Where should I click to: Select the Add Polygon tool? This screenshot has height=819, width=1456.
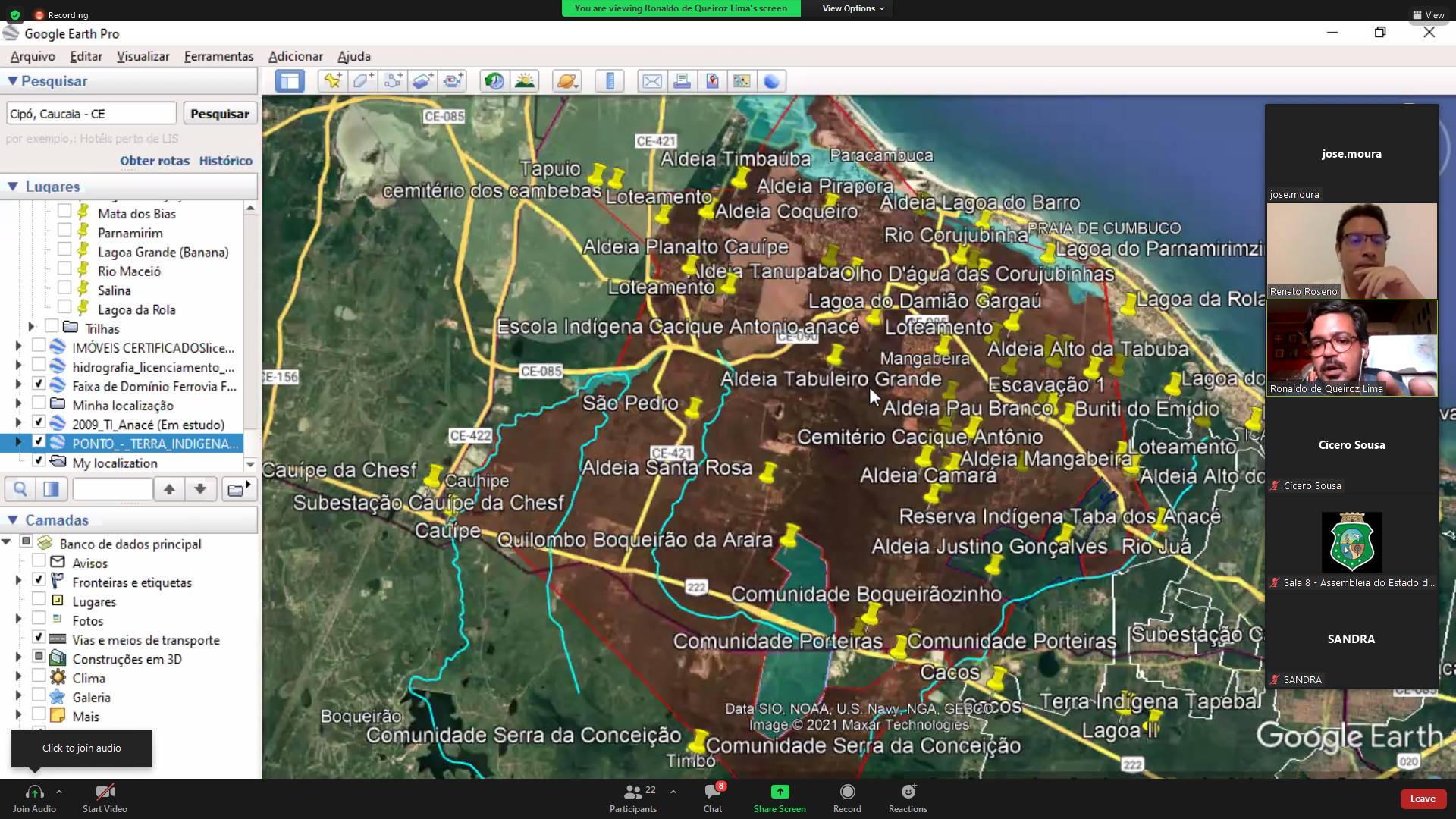coord(362,81)
